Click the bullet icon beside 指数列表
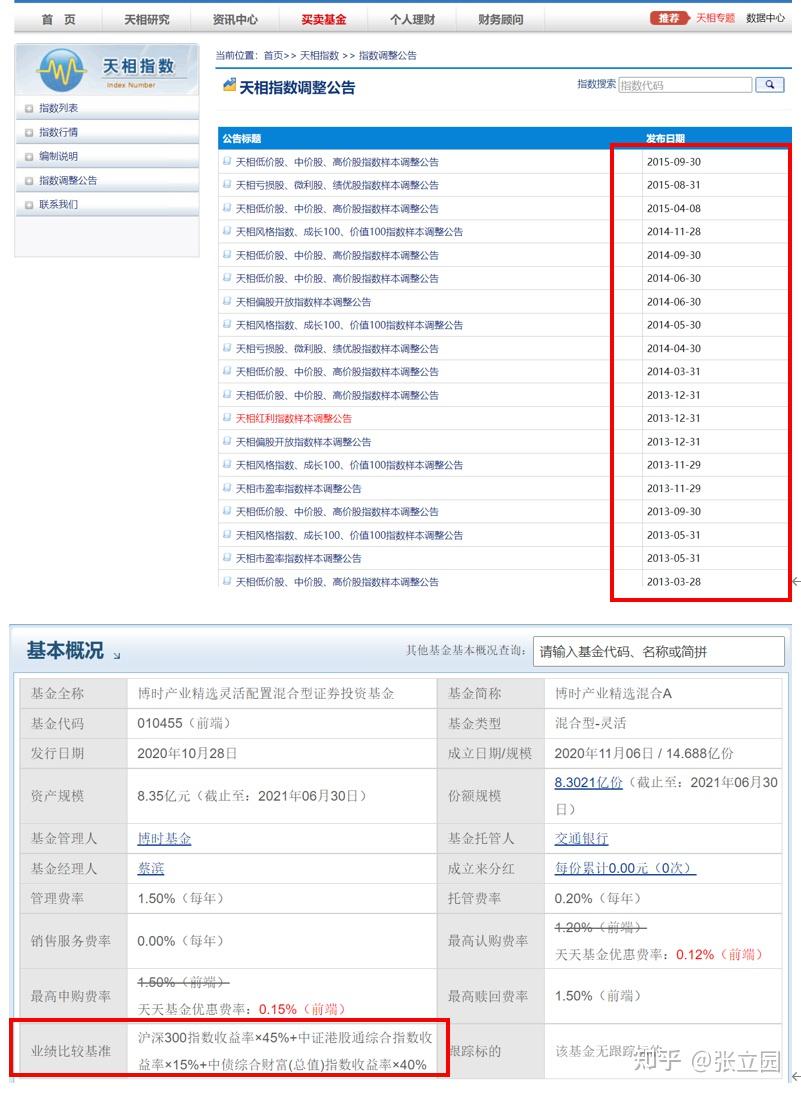 29,108
